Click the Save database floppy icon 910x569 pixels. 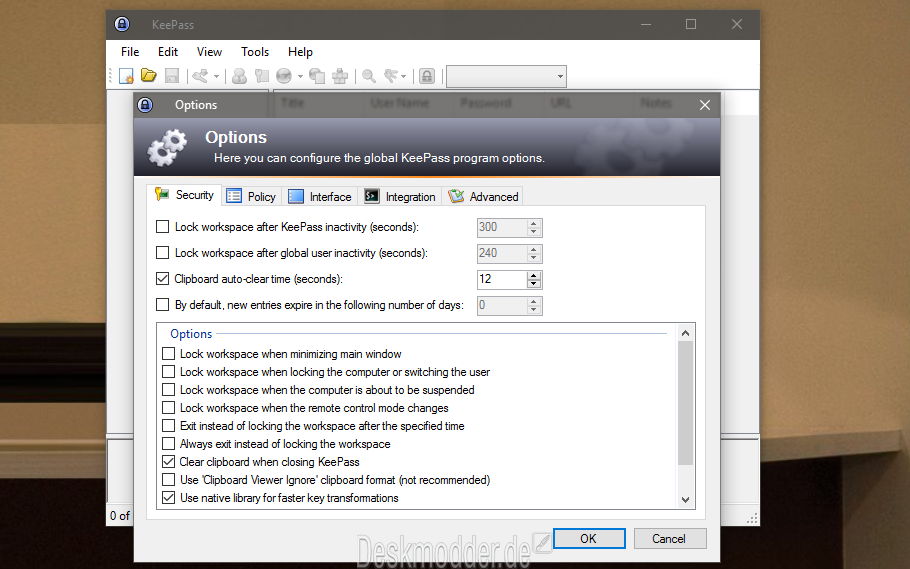pyautogui.click(x=172, y=76)
